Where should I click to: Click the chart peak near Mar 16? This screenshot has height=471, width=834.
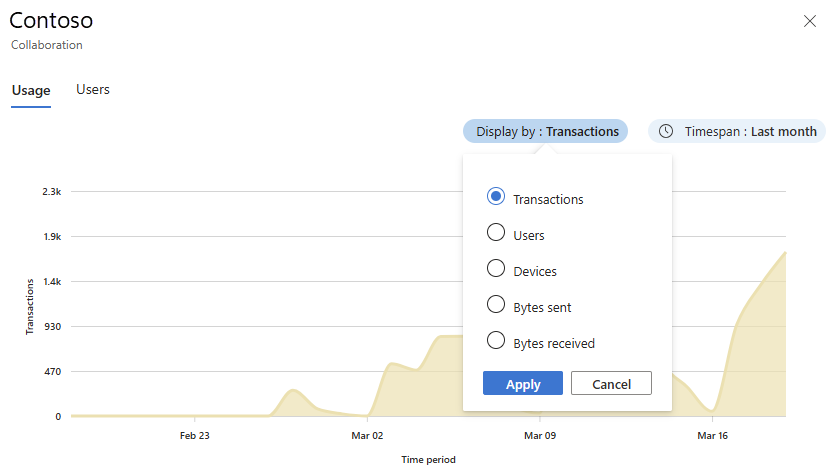[783, 254]
